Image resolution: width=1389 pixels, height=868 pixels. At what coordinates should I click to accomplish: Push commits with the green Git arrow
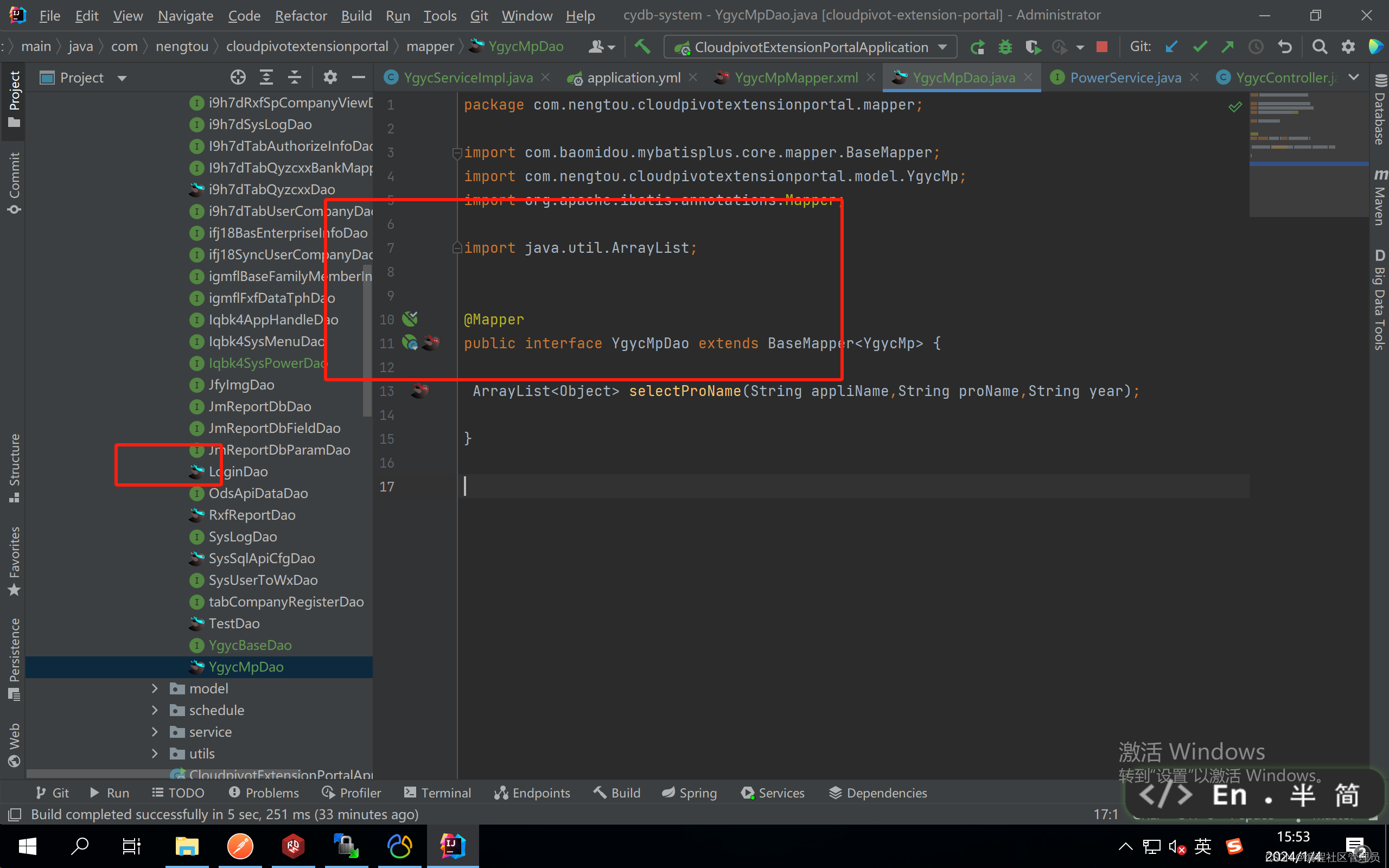coord(1228,47)
